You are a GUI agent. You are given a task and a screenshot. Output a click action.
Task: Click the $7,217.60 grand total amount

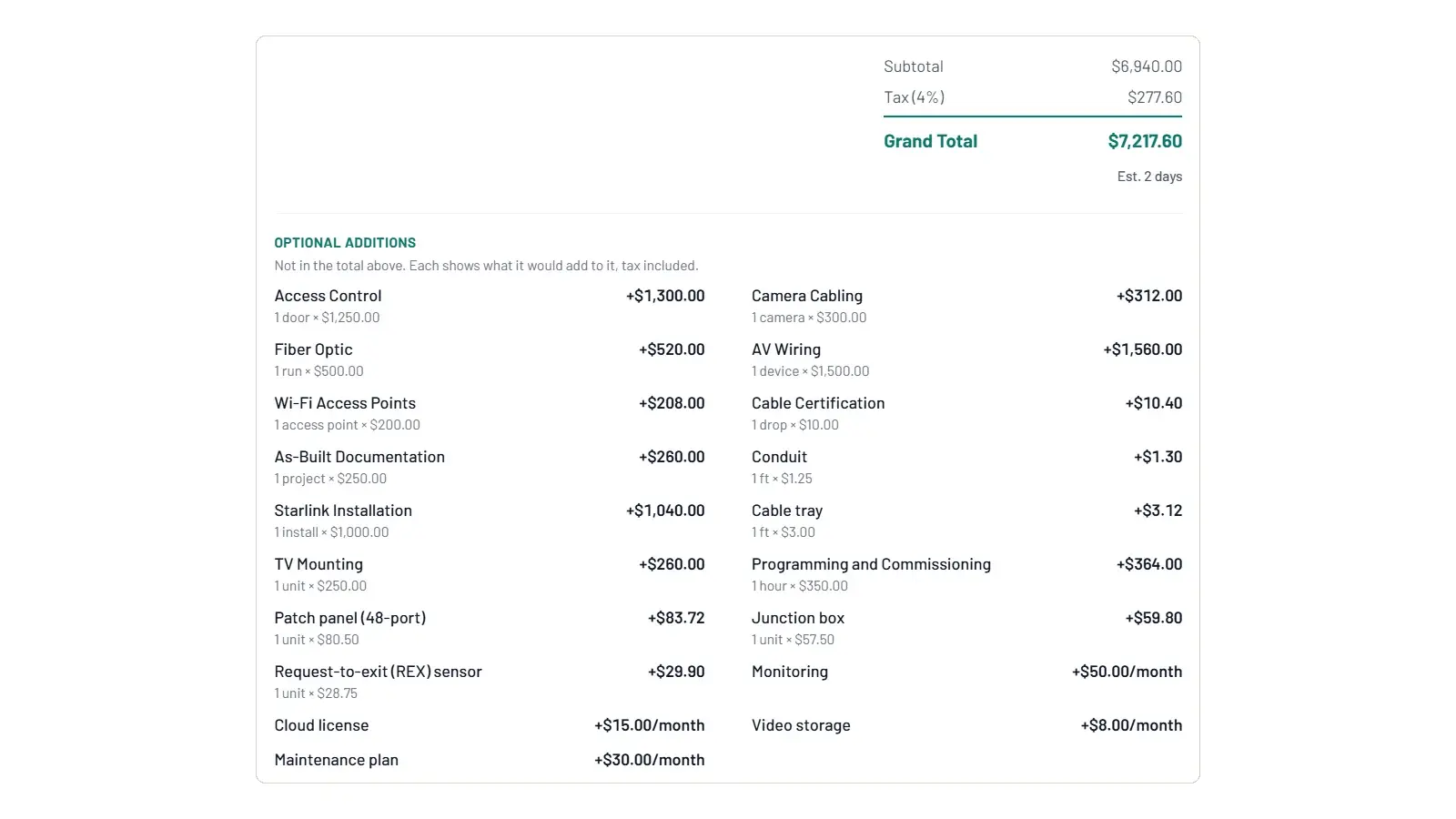(x=1145, y=141)
